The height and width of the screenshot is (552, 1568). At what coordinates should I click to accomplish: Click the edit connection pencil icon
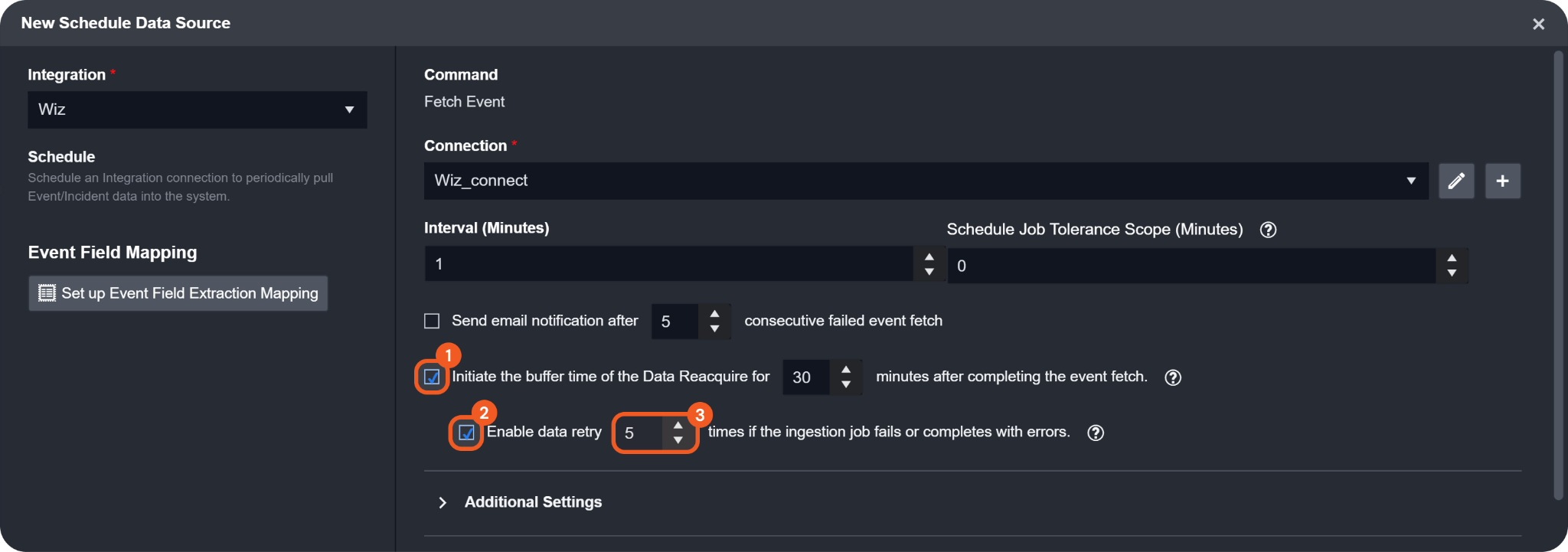1455,181
